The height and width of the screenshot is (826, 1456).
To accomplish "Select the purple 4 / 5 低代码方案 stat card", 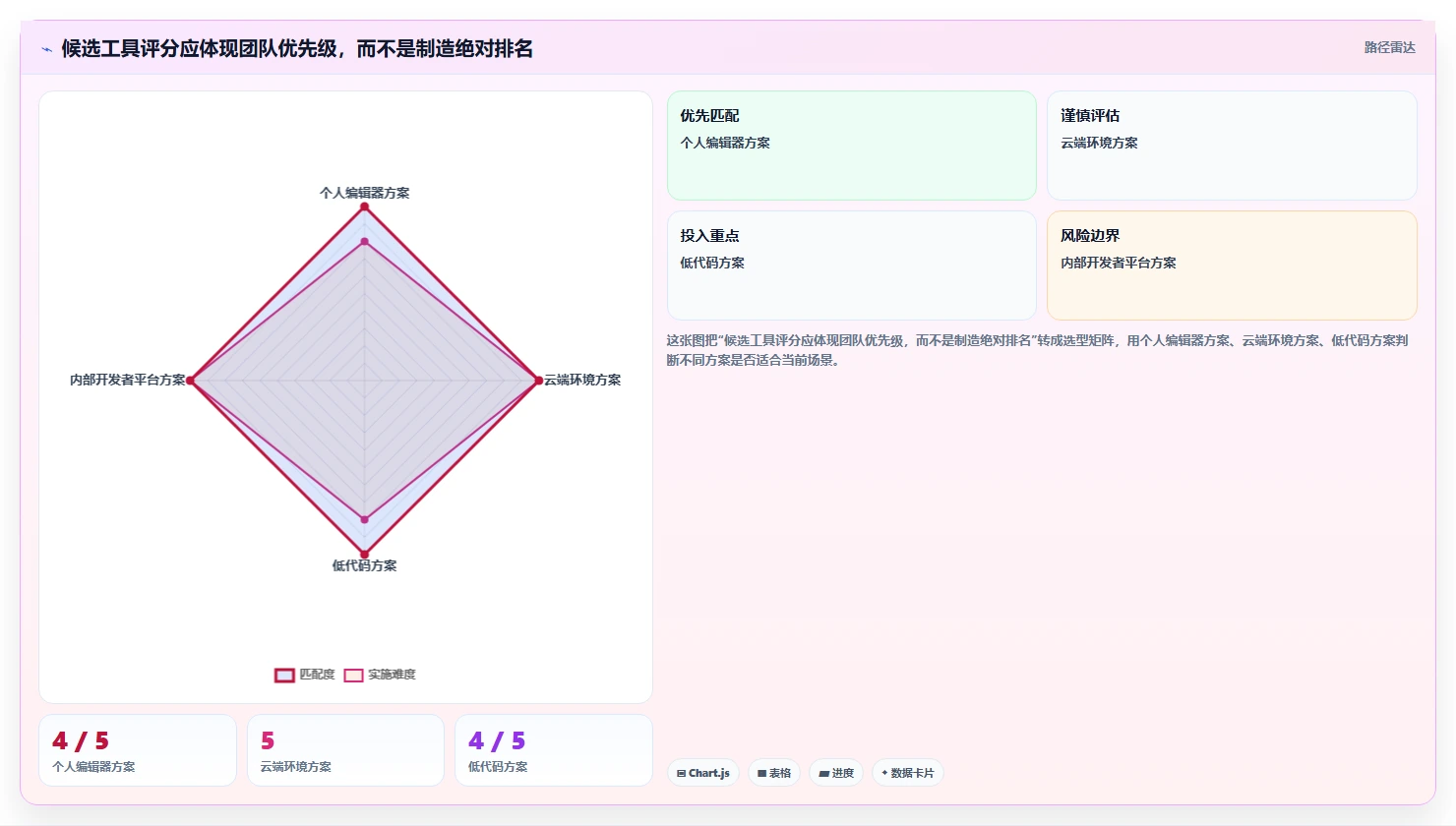I will tap(554, 750).
